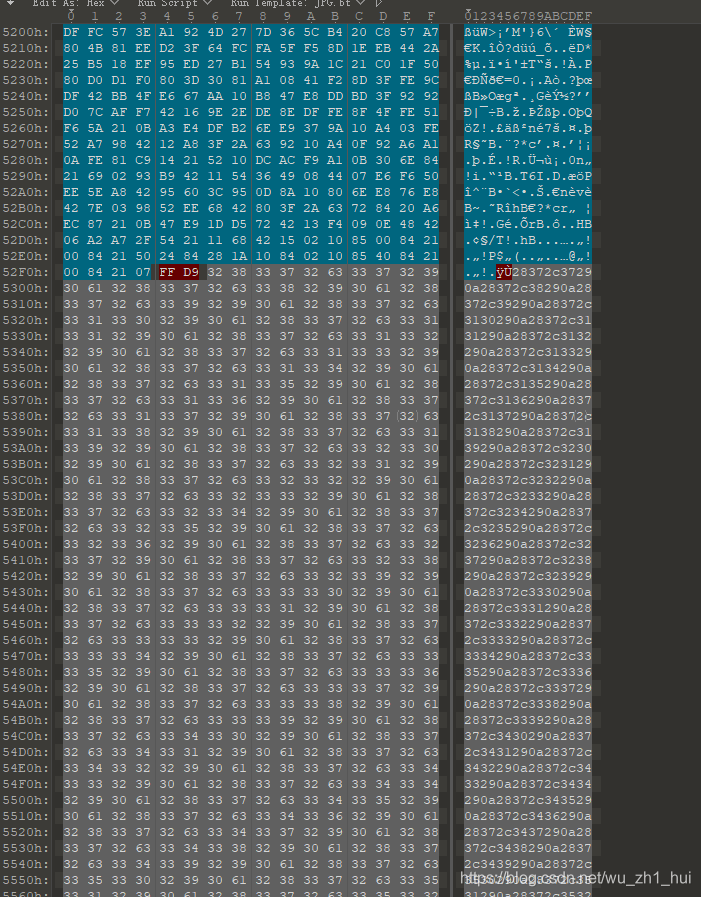Screen dimensions: 701x897
Task: Select byte B9 in row 5290h
Action: pos(167,176)
